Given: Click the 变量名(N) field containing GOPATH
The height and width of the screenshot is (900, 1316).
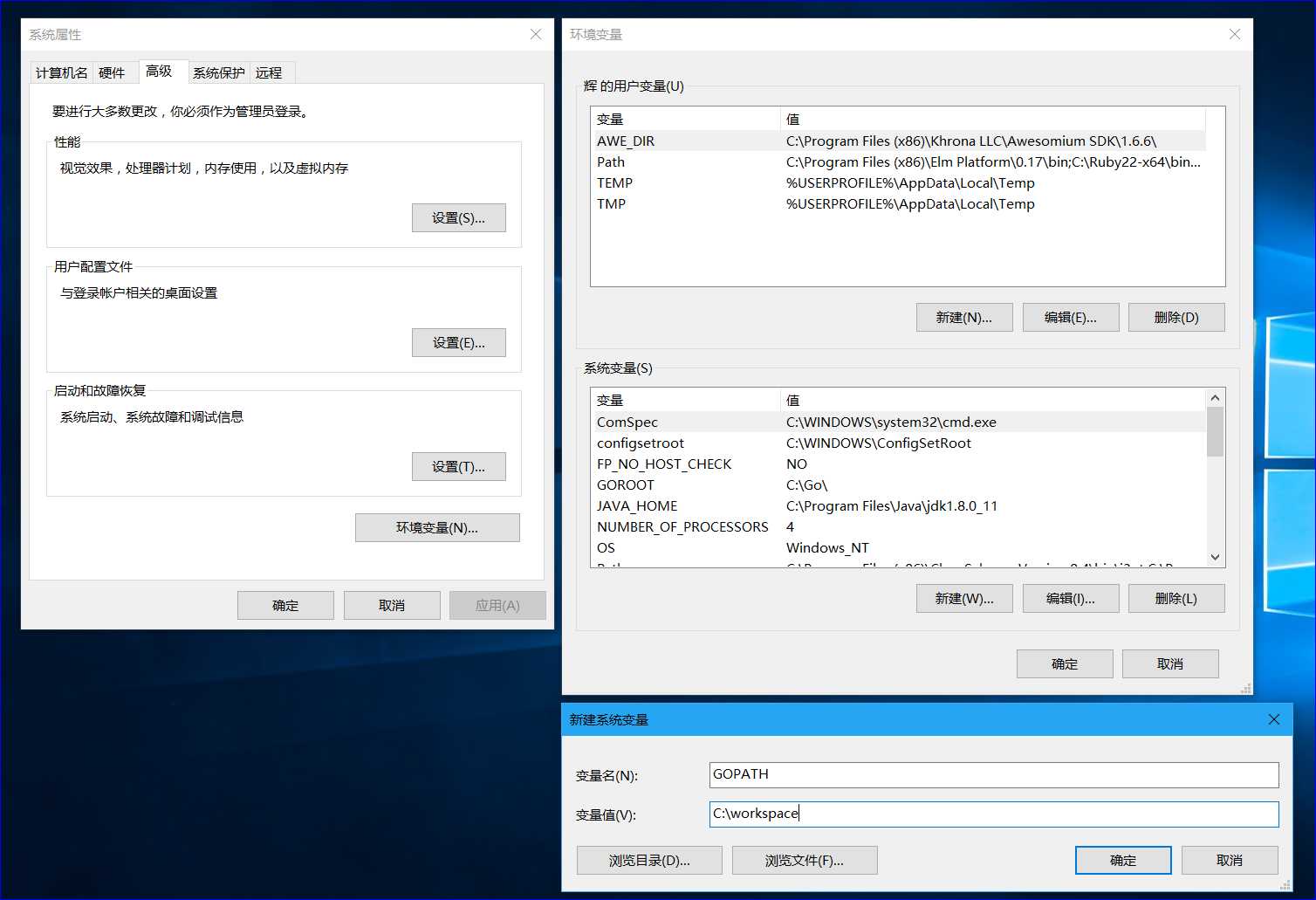Looking at the screenshot, I should pyautogui.click(x=994, y=774).
